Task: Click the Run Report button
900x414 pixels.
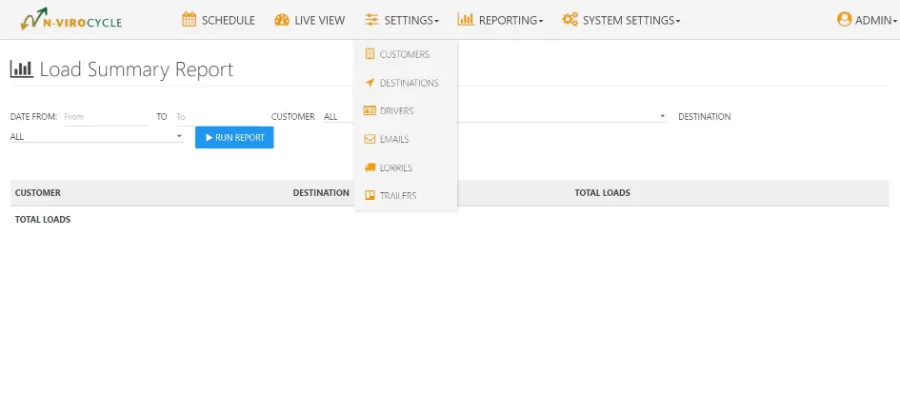Action: [234, 137]
